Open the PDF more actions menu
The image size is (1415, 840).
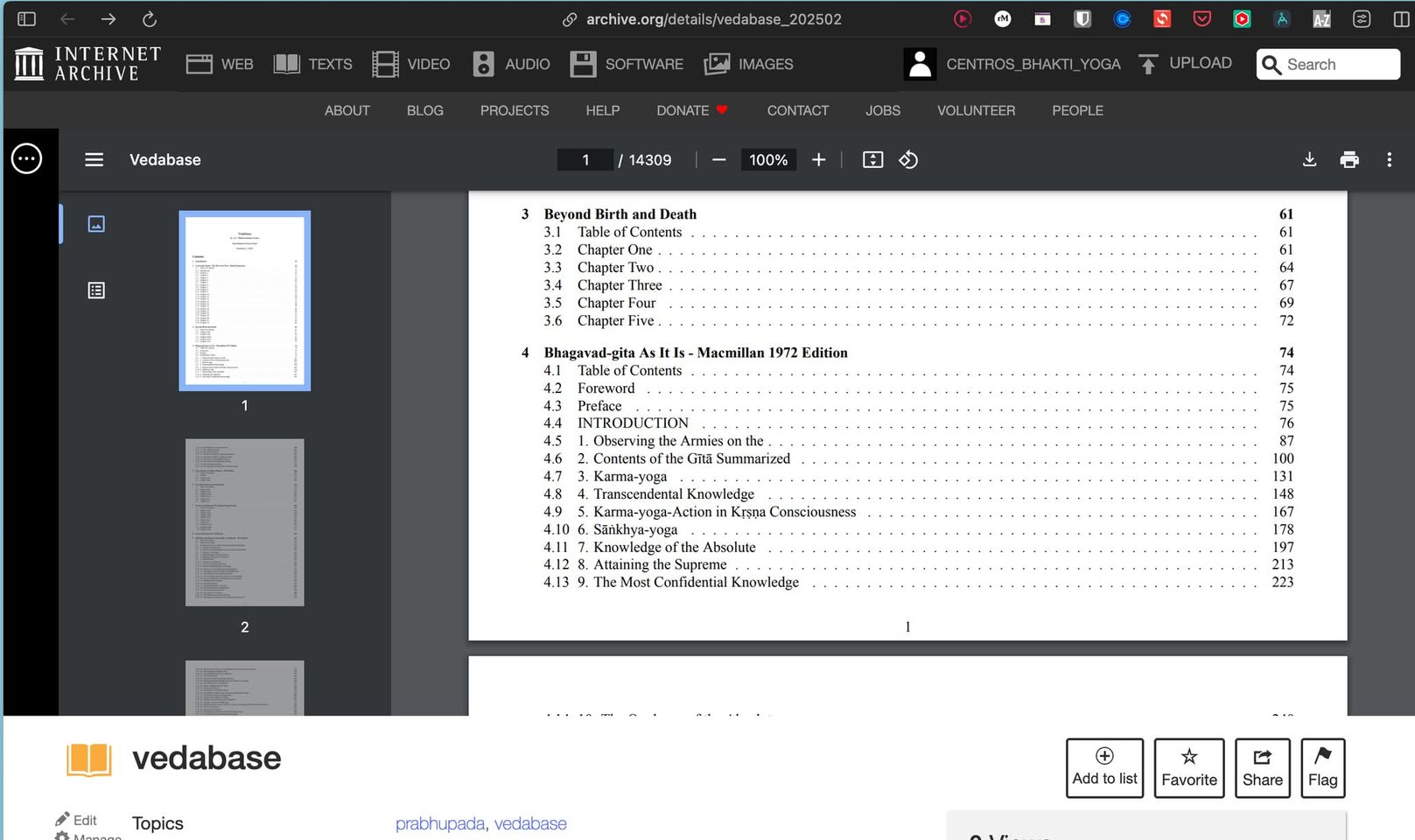(1389, 159)
